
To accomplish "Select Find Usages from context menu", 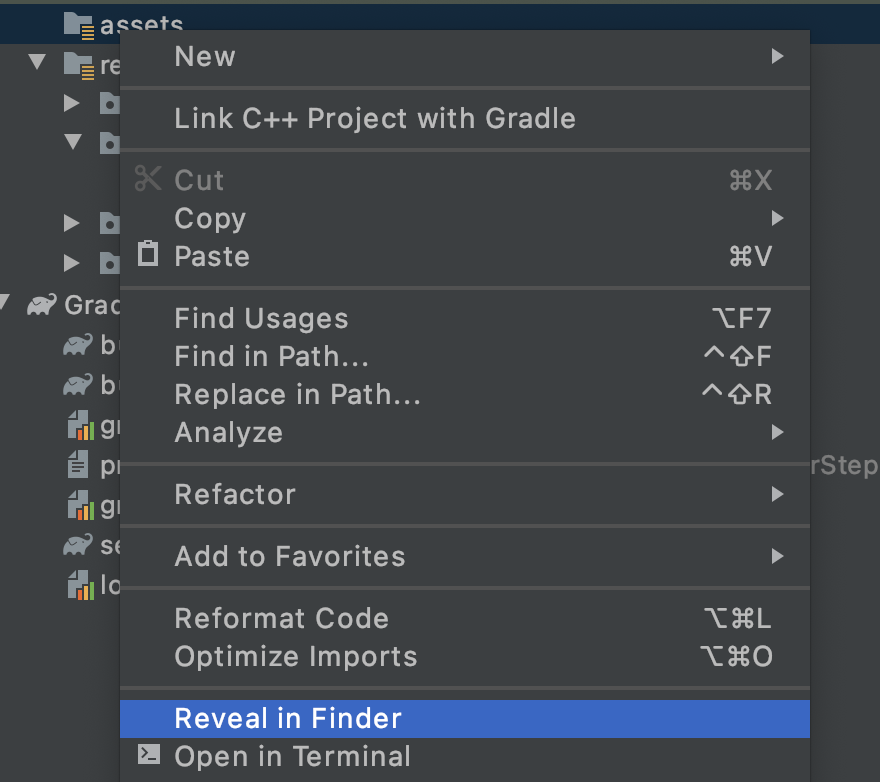I will [x=261, y=319].
